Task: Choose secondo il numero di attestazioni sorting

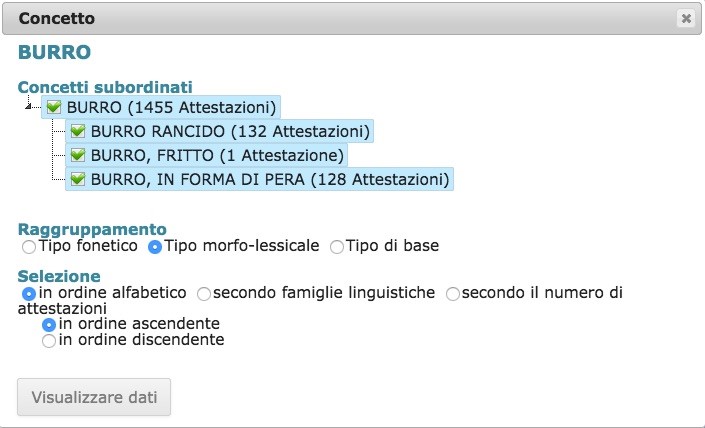Action: 453,294
